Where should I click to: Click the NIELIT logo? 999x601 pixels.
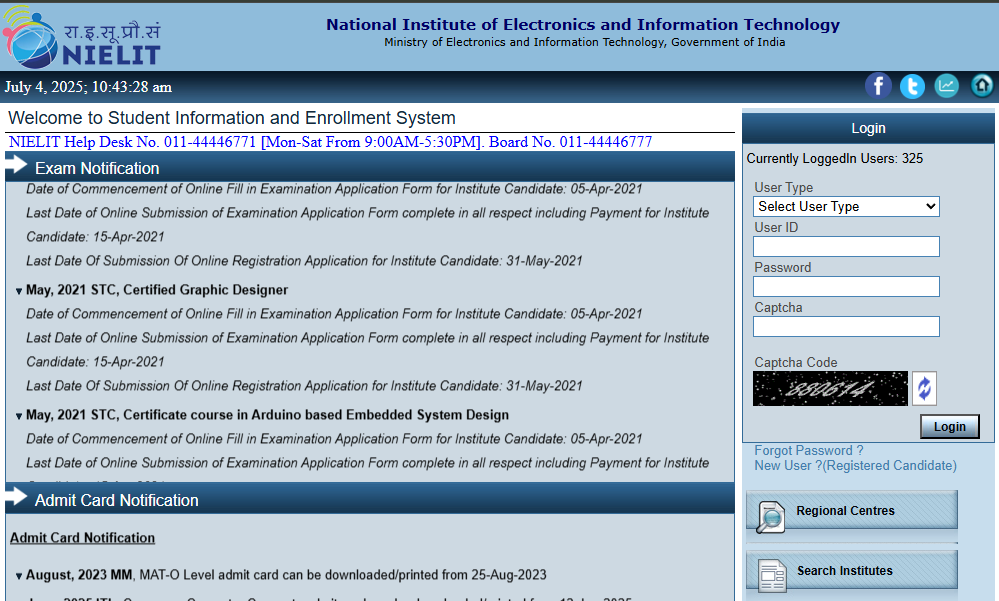(x=81, y=36)
